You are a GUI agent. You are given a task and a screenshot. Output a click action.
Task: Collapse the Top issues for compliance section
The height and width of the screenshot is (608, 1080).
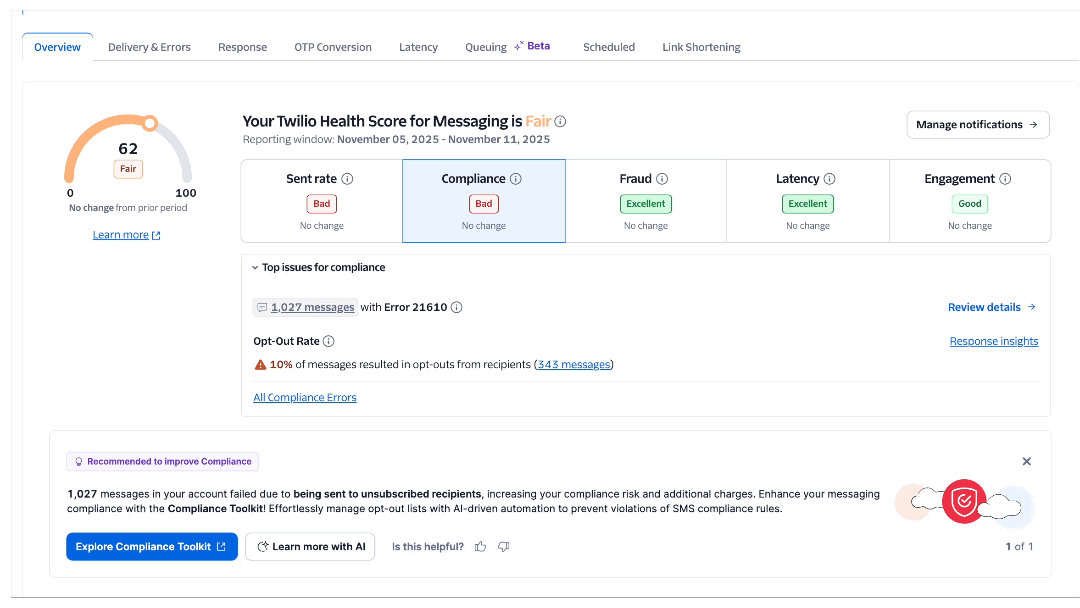[256, 267]
